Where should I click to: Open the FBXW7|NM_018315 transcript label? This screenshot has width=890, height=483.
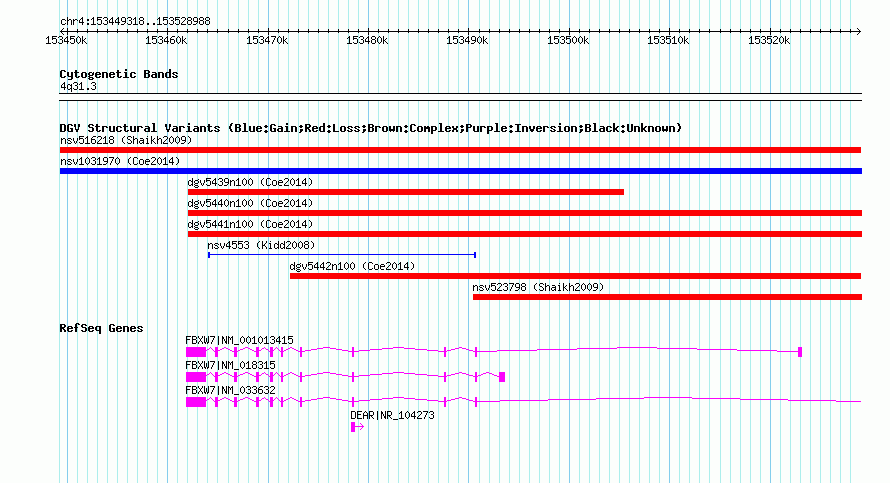(230, 365)
